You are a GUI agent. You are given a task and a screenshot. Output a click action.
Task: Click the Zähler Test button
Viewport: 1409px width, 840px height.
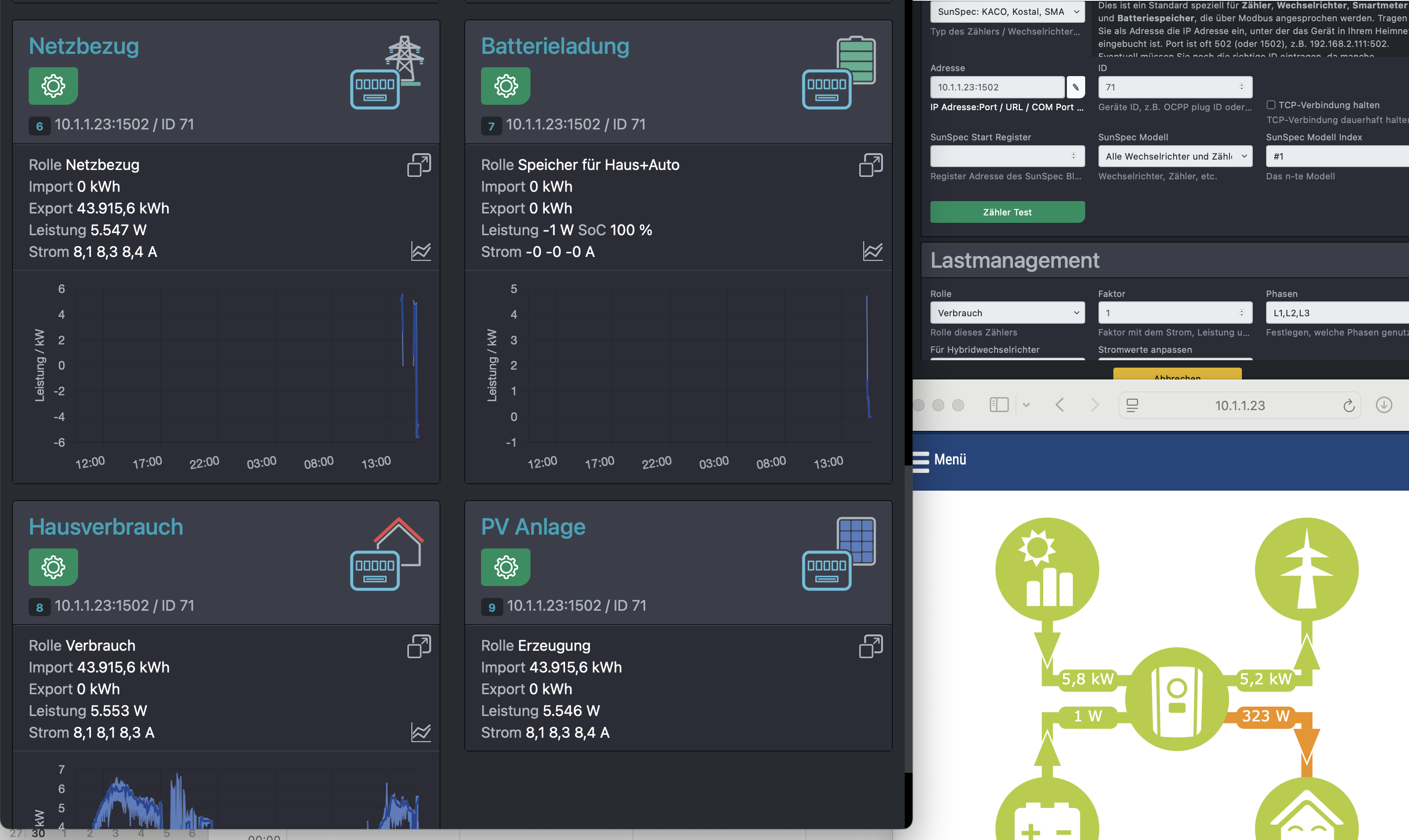[1008, 212]
